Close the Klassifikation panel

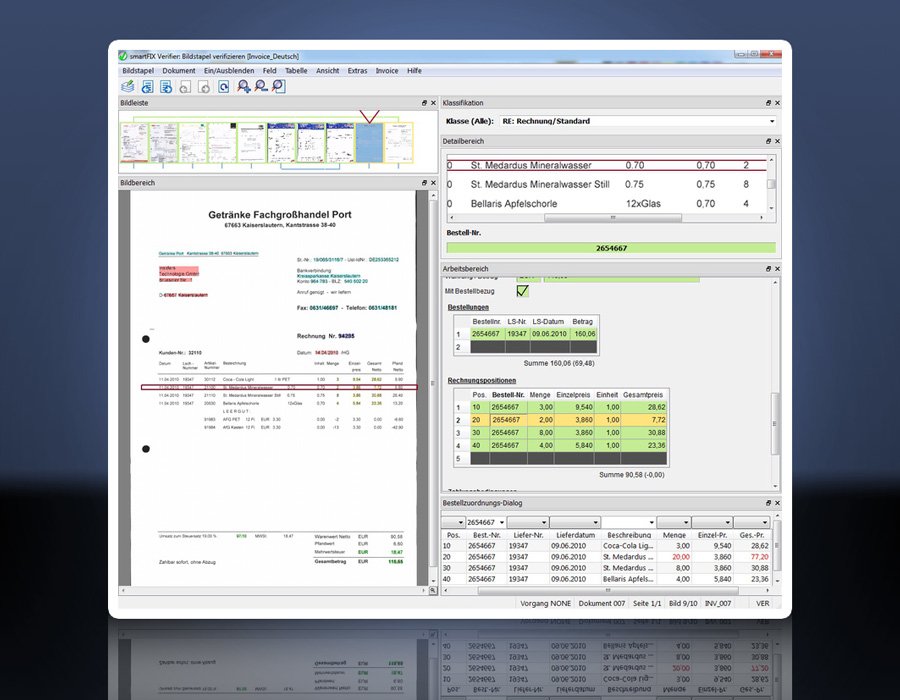pyautogui.click(x=777, y=103)
